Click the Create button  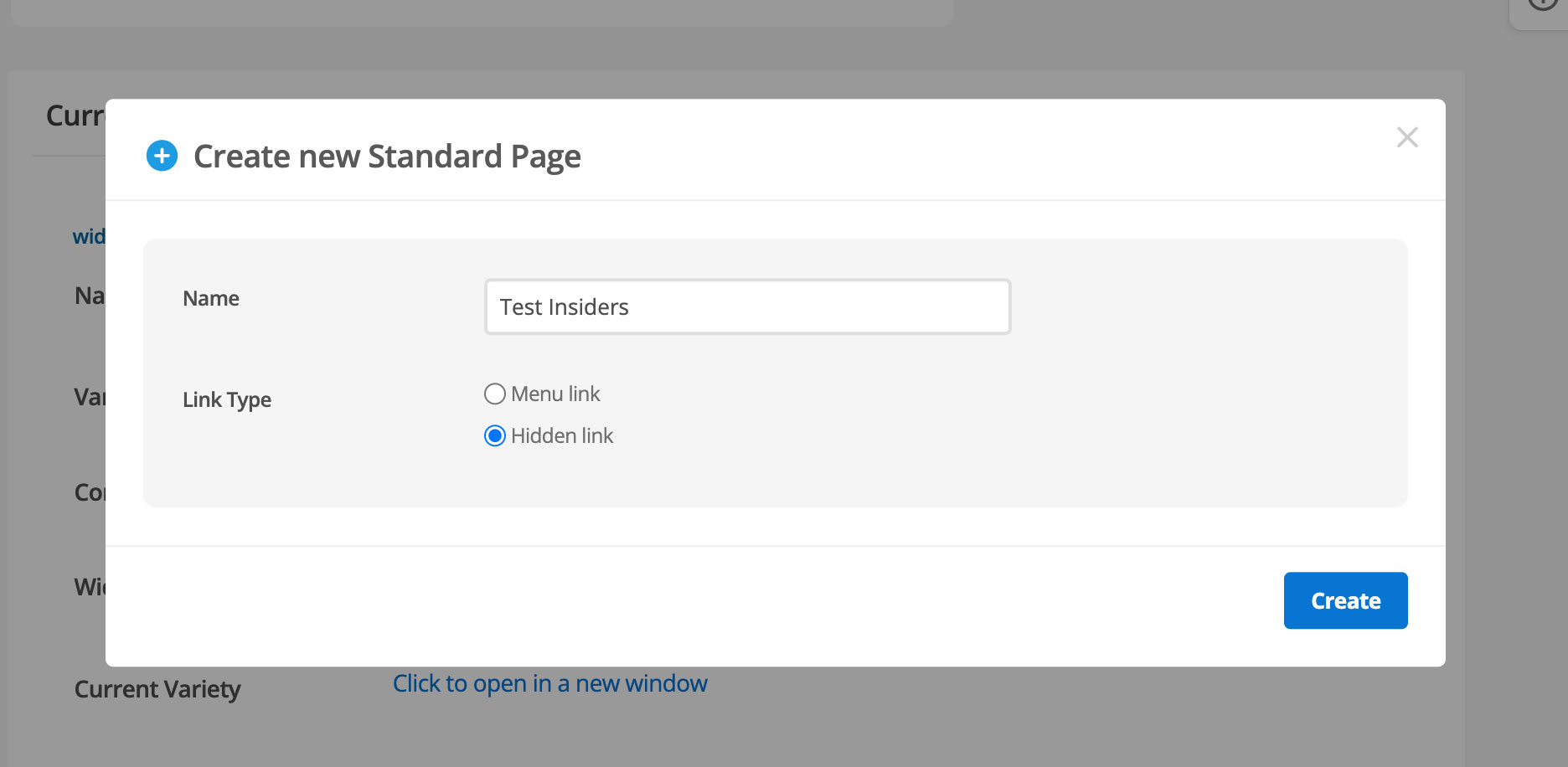coord(1345,600)
